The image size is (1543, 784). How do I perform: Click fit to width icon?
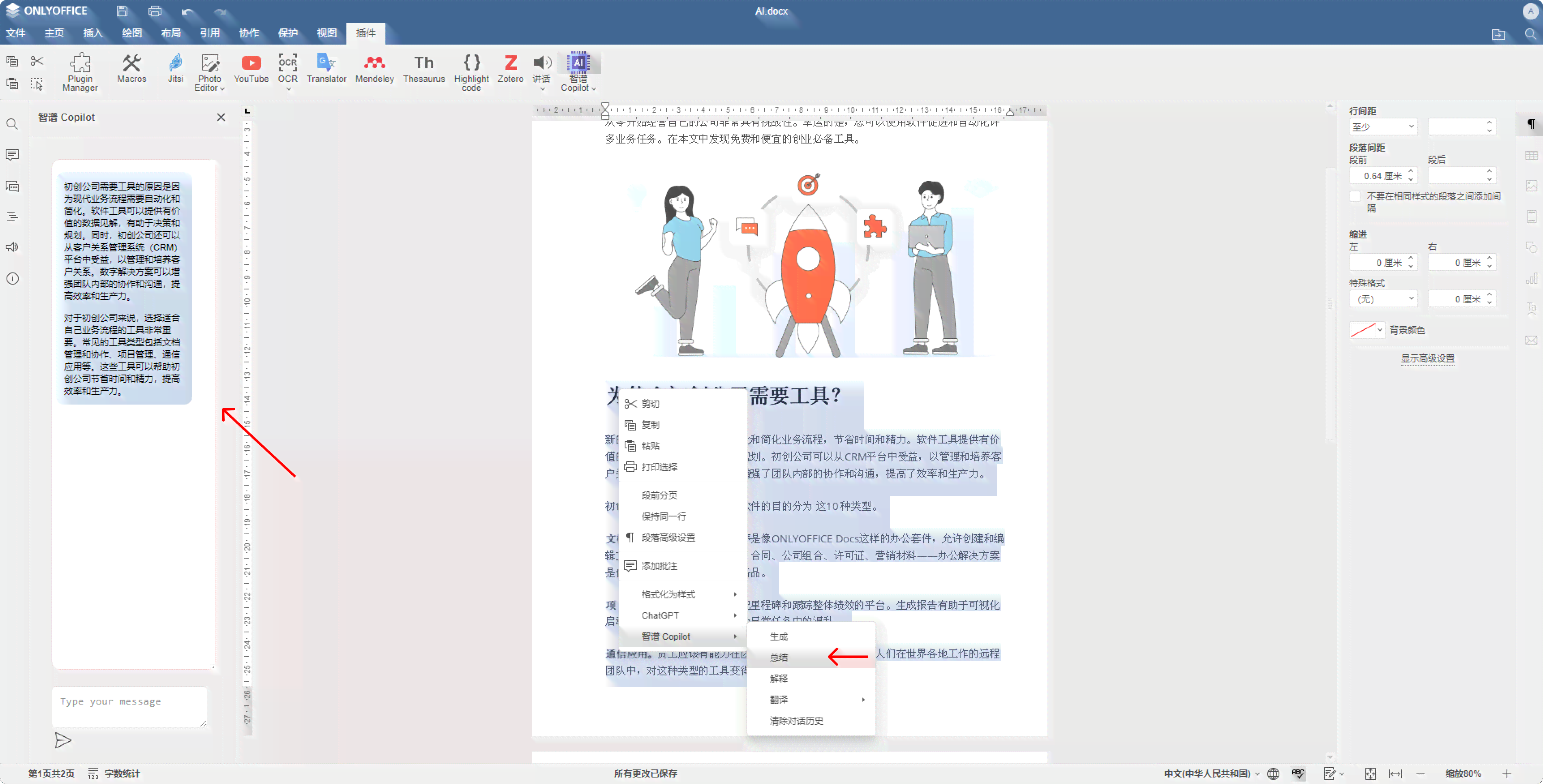1395,774
